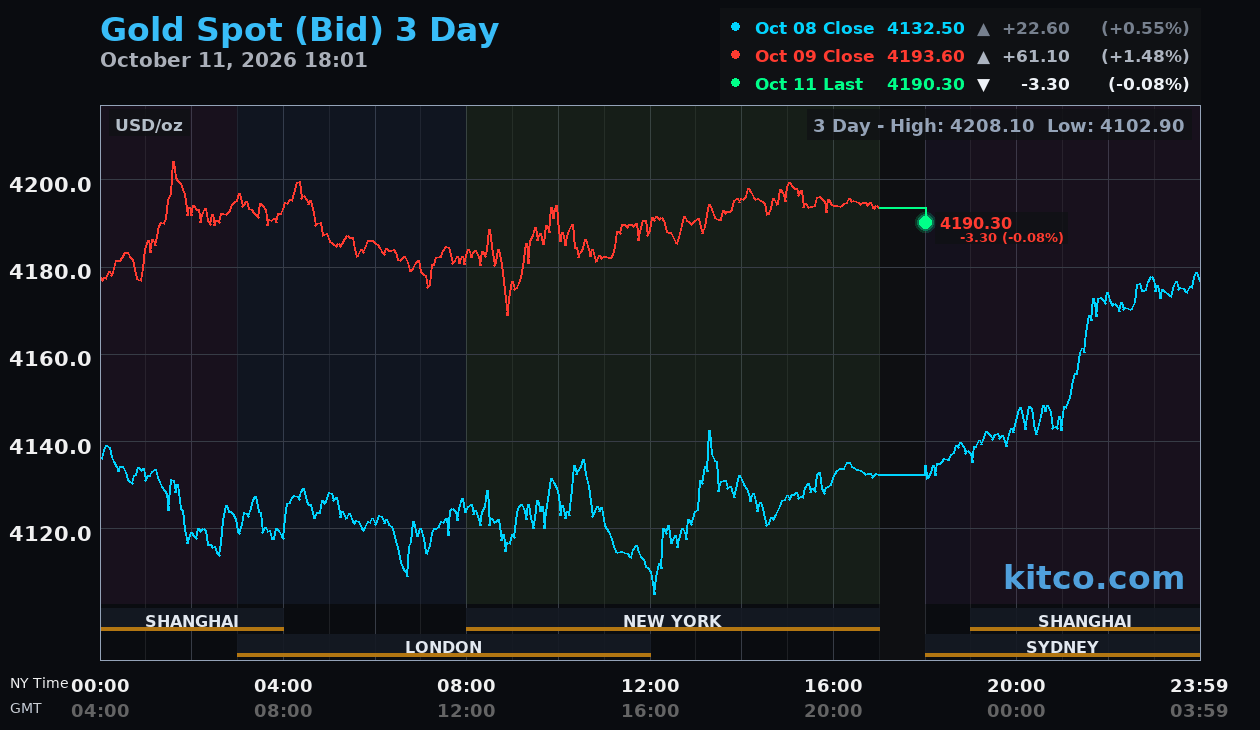Click the Oct 11 Last label
Screen dimensions: 1260x730
pos(809,84)
